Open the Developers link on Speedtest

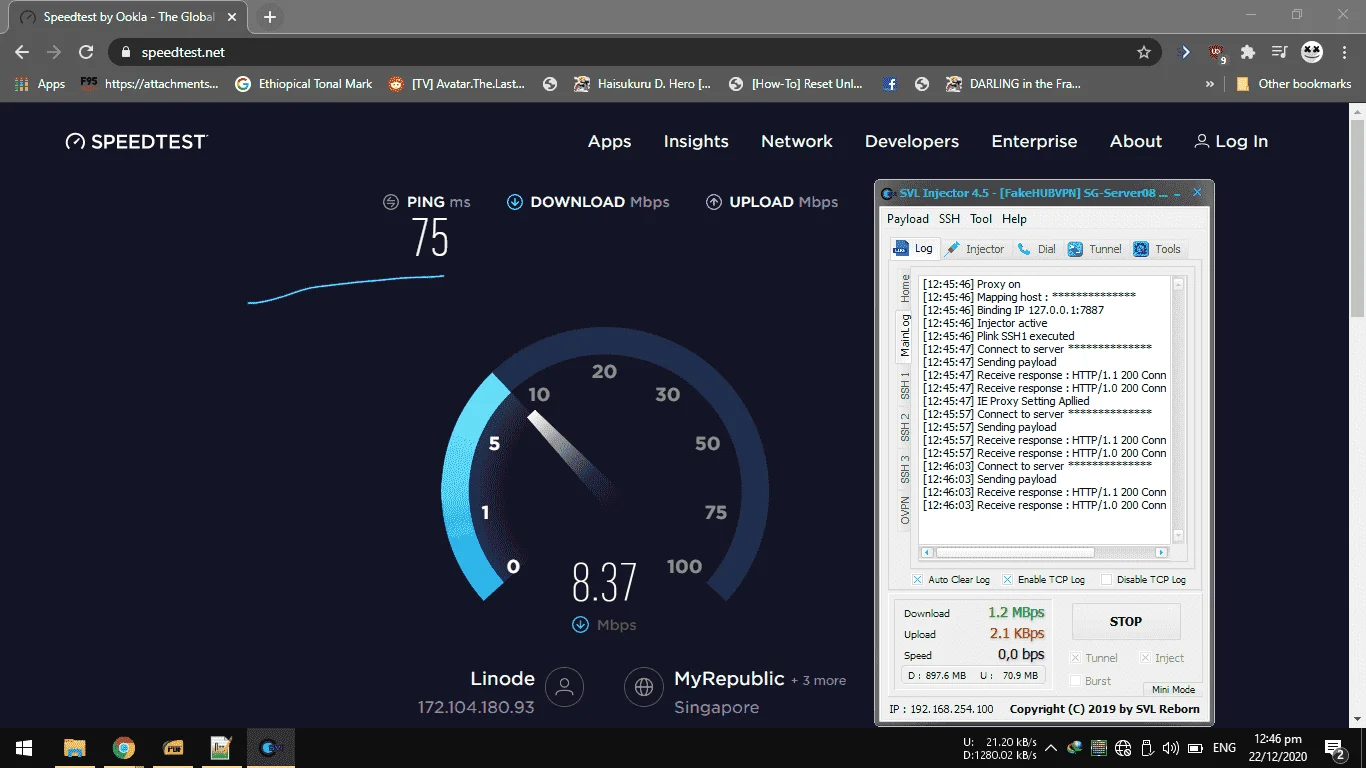tap(912, 142)
